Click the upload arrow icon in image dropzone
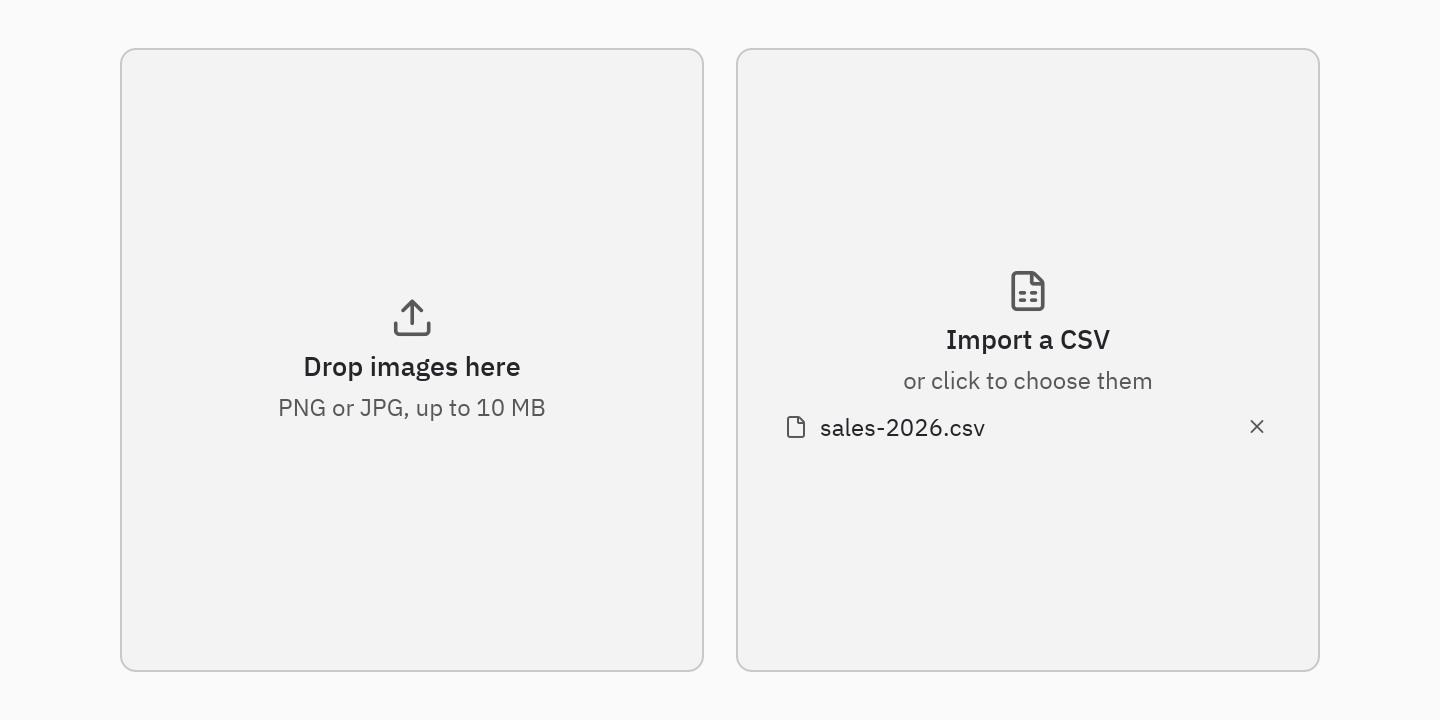 [412, 318]
